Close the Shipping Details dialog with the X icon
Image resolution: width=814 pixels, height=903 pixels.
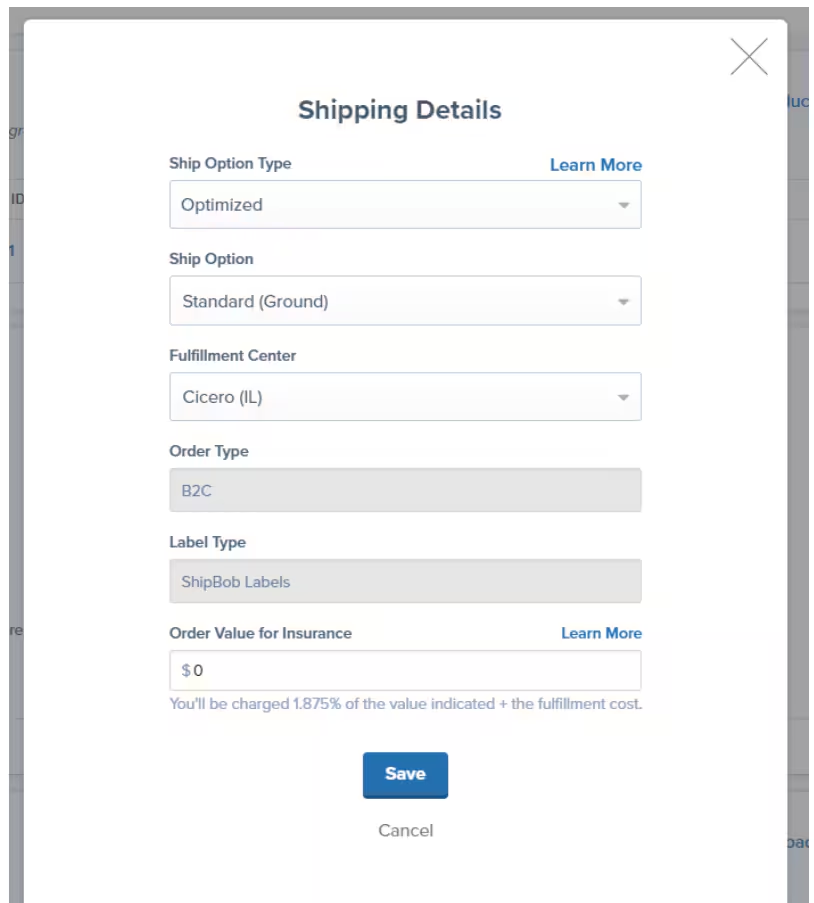749,57
